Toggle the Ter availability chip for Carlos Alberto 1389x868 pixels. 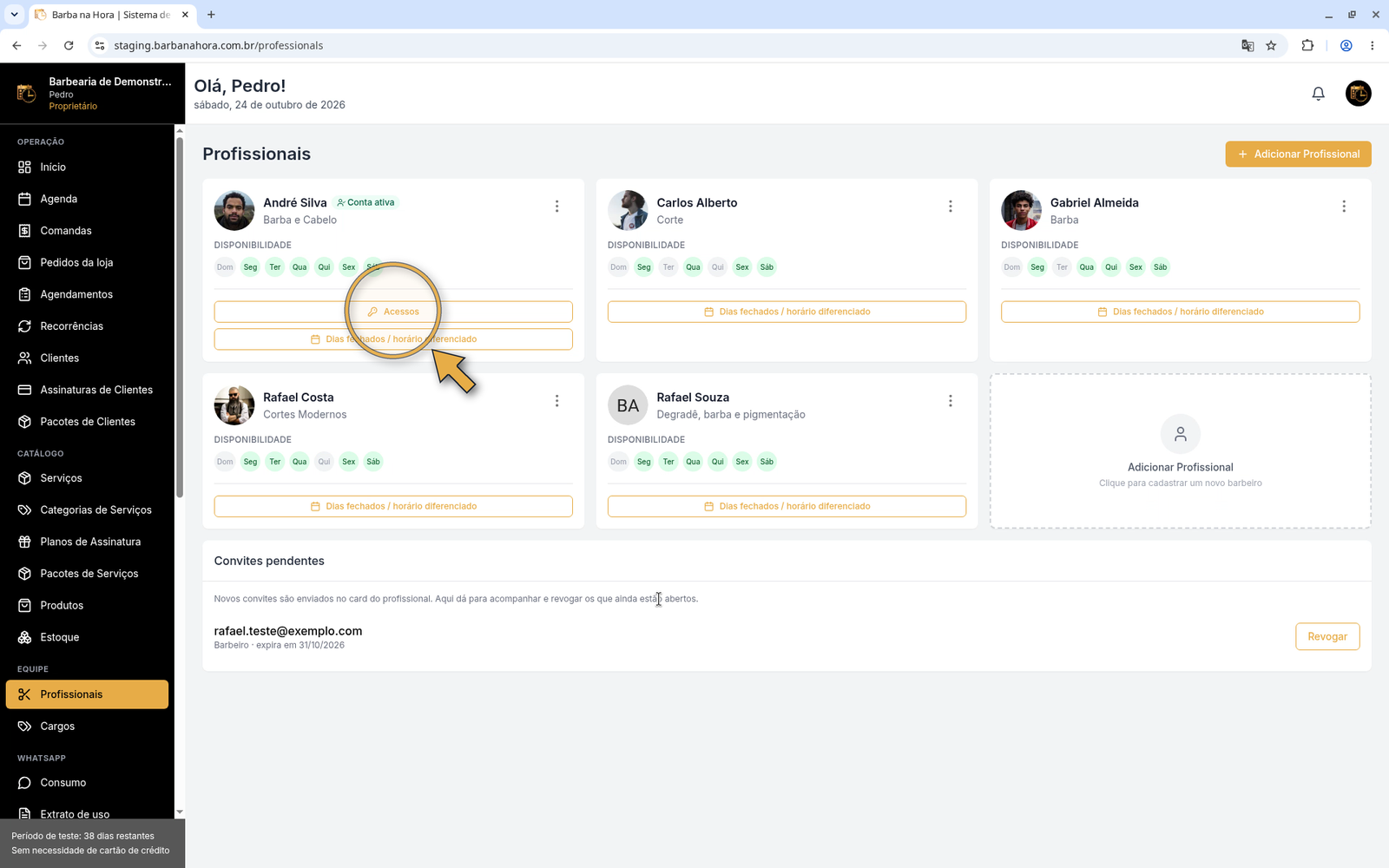(668, 267)
